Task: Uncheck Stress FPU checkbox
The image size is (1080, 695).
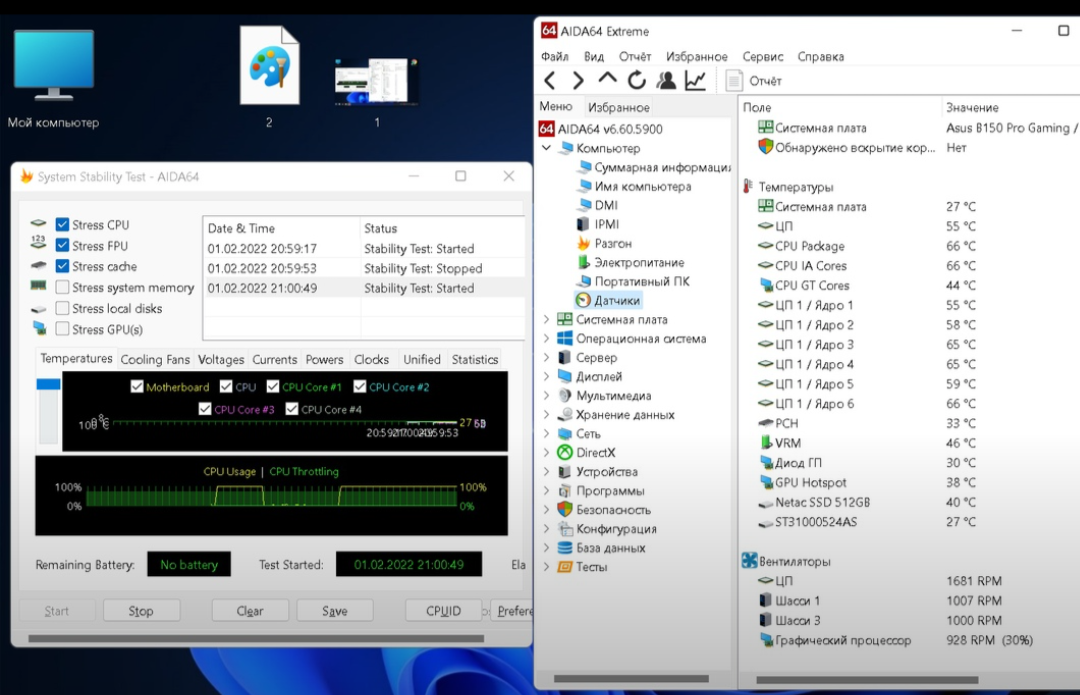Action: click(x=62, y=245)
